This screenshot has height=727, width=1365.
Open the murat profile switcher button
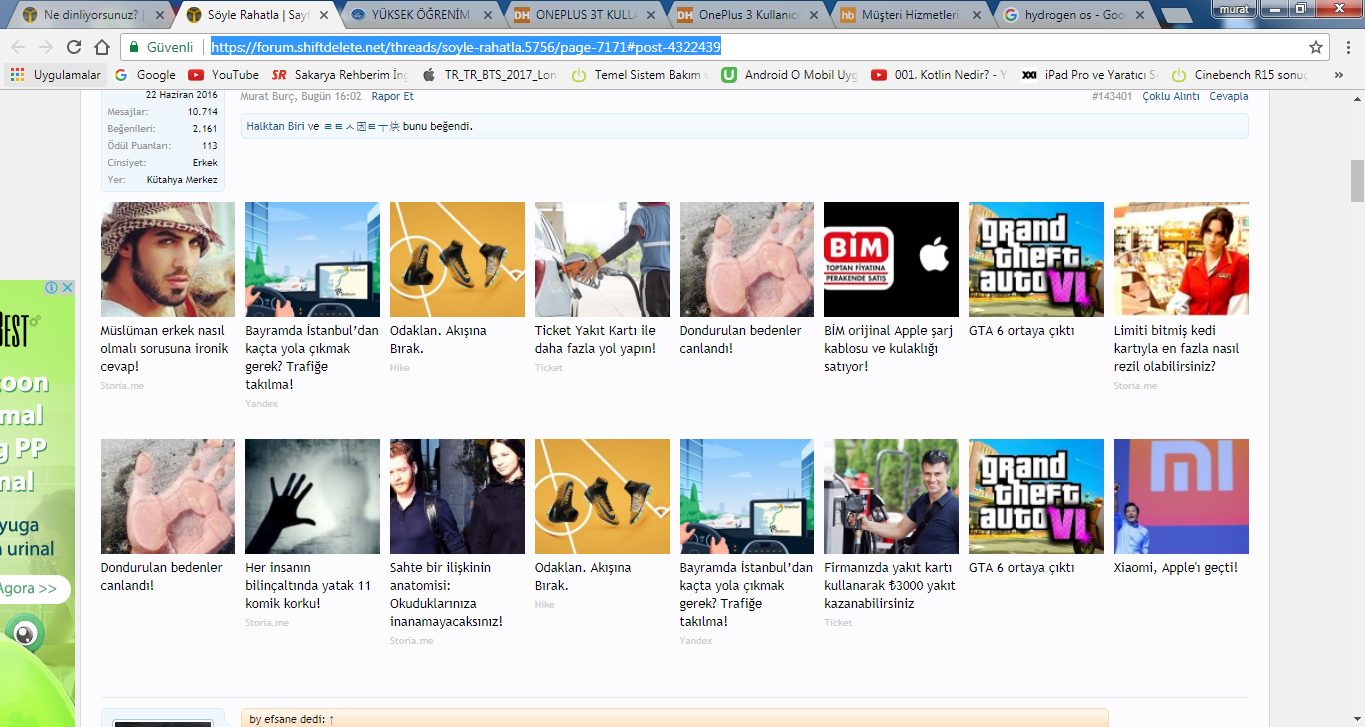(x=1234, y=8)
